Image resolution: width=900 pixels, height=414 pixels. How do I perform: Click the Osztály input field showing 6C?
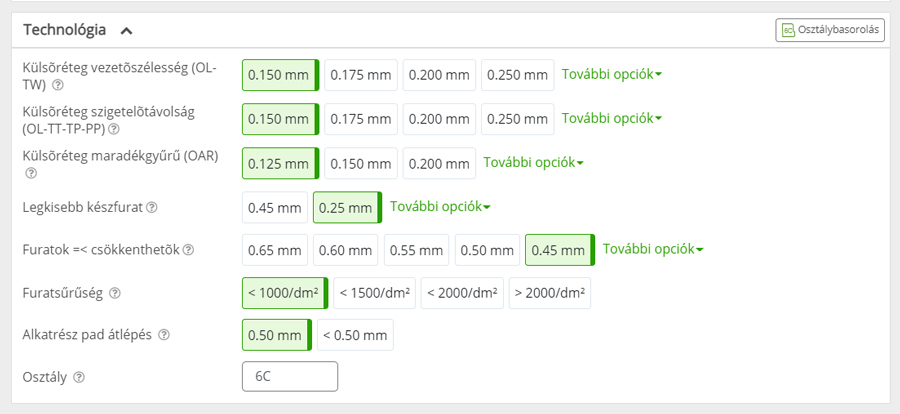[x=290, y=377]
